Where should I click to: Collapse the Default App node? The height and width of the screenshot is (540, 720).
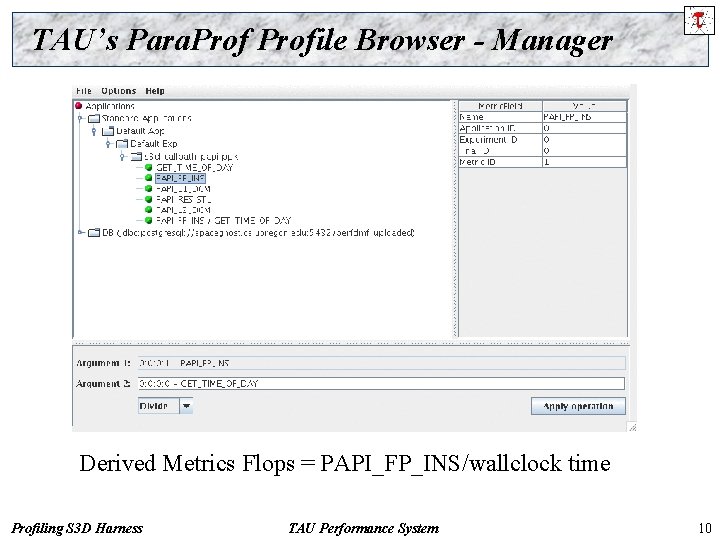tap(94, 131)
